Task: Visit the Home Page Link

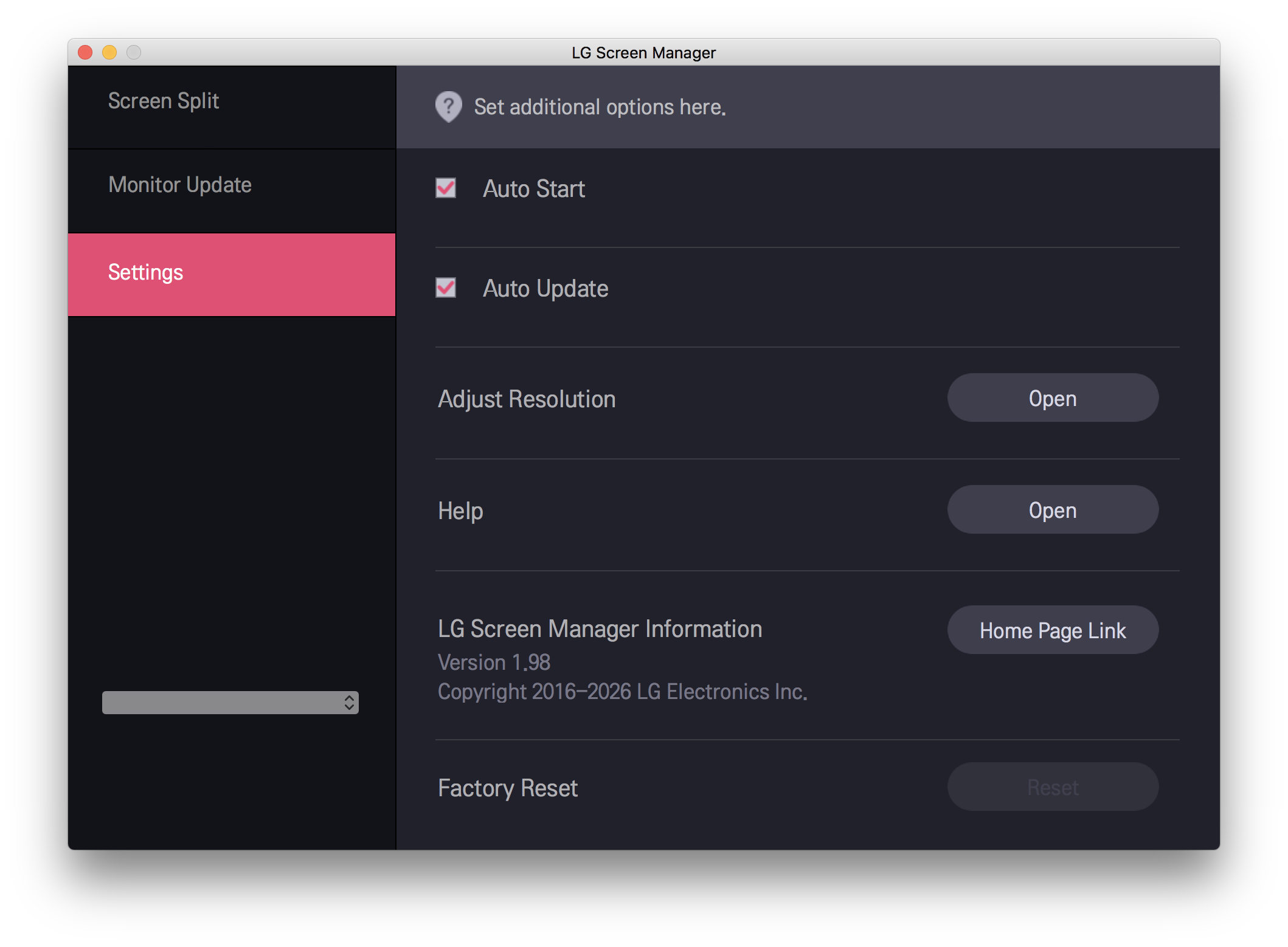Action: click(x=1053, y=630)
